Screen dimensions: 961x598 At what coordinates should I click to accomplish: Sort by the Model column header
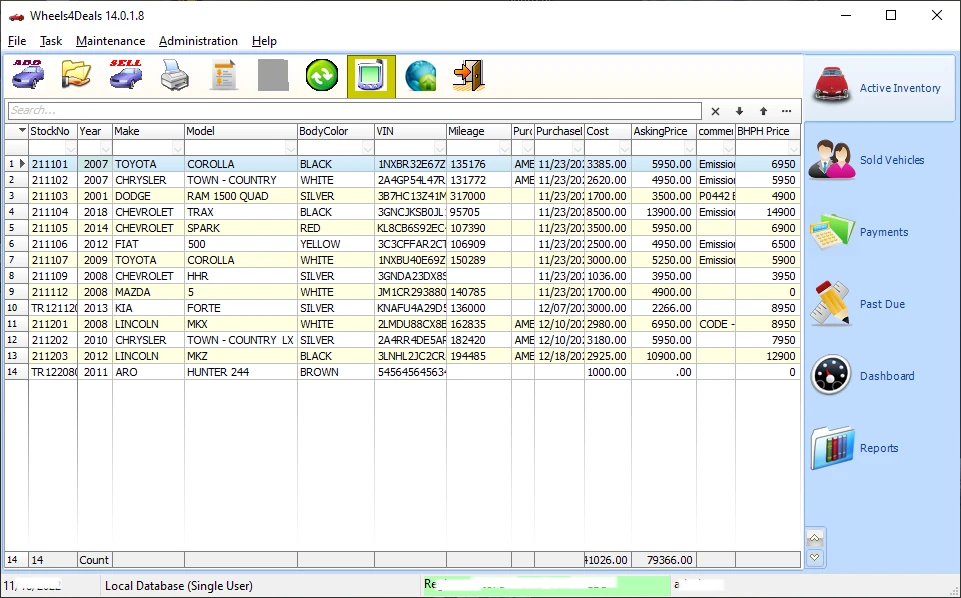tap(241, 131)
